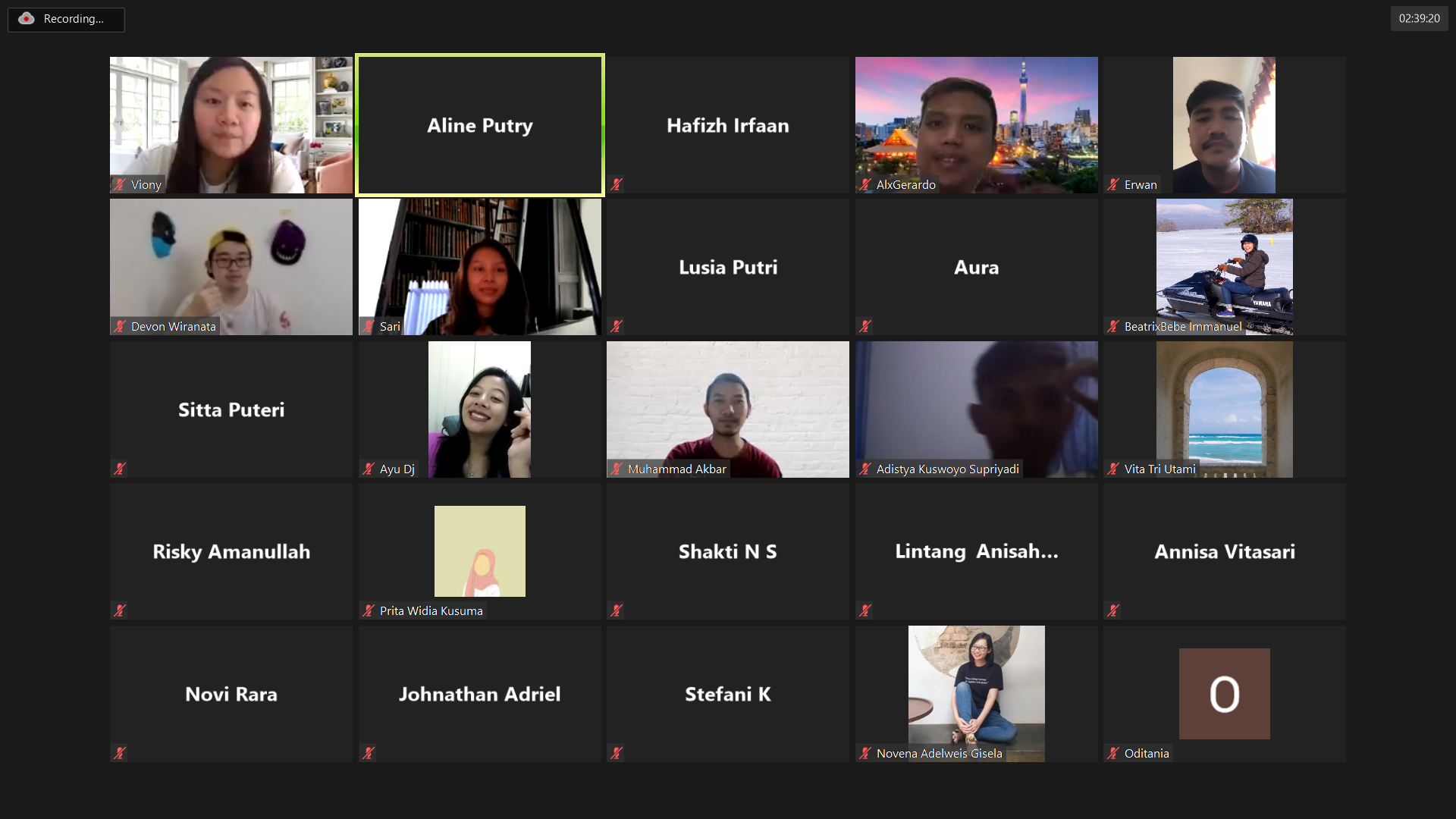Click Stefani K's muted microphone icon
Viewport: 1456px width, 819px height.
tap(617, 753)
